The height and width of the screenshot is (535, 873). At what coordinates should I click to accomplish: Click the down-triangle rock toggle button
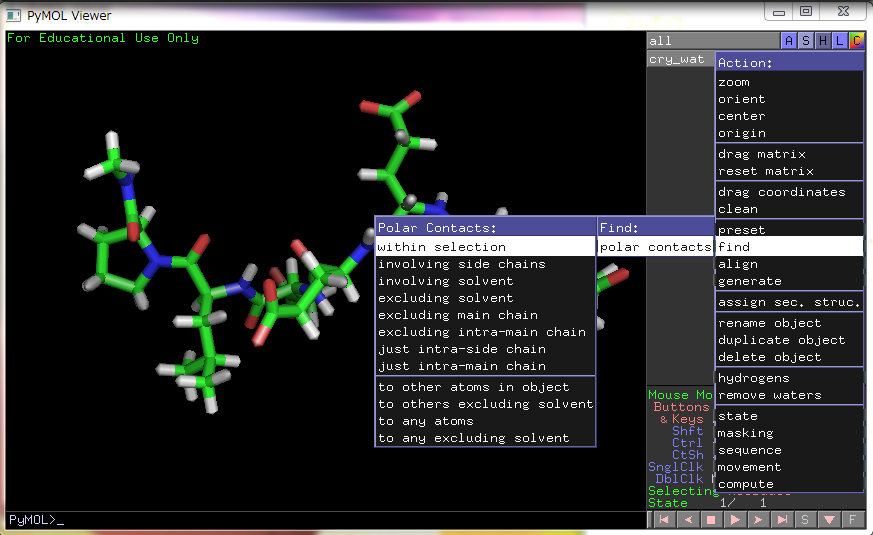click(x=829, y=519)
